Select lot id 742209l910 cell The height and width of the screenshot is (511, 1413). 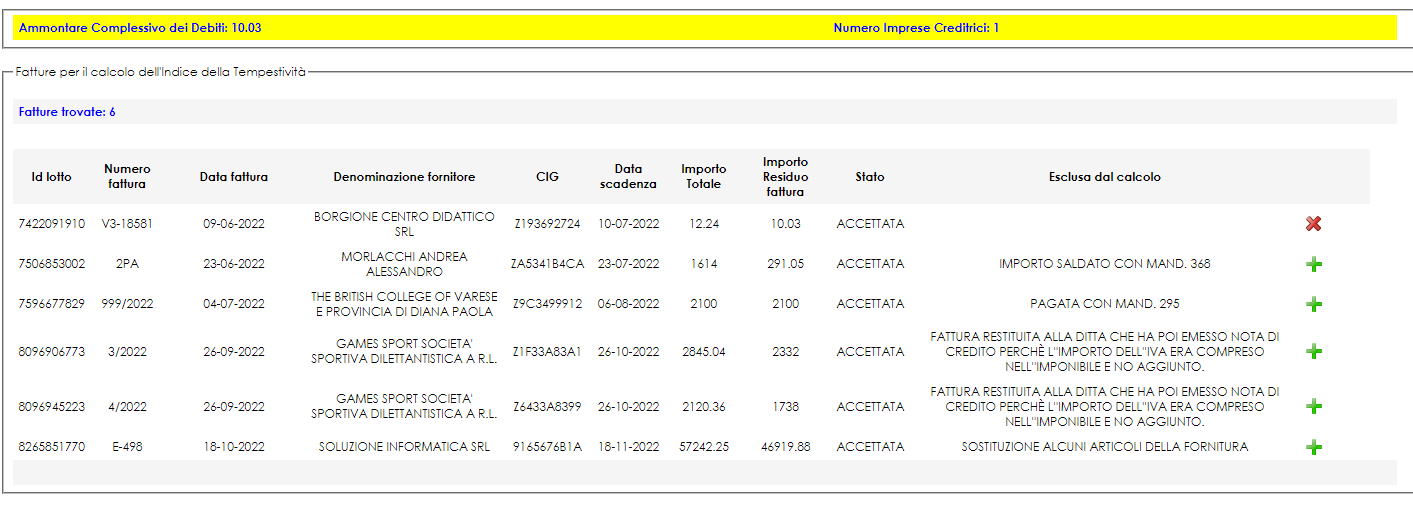pyautogui.click(x=52, y=224)
